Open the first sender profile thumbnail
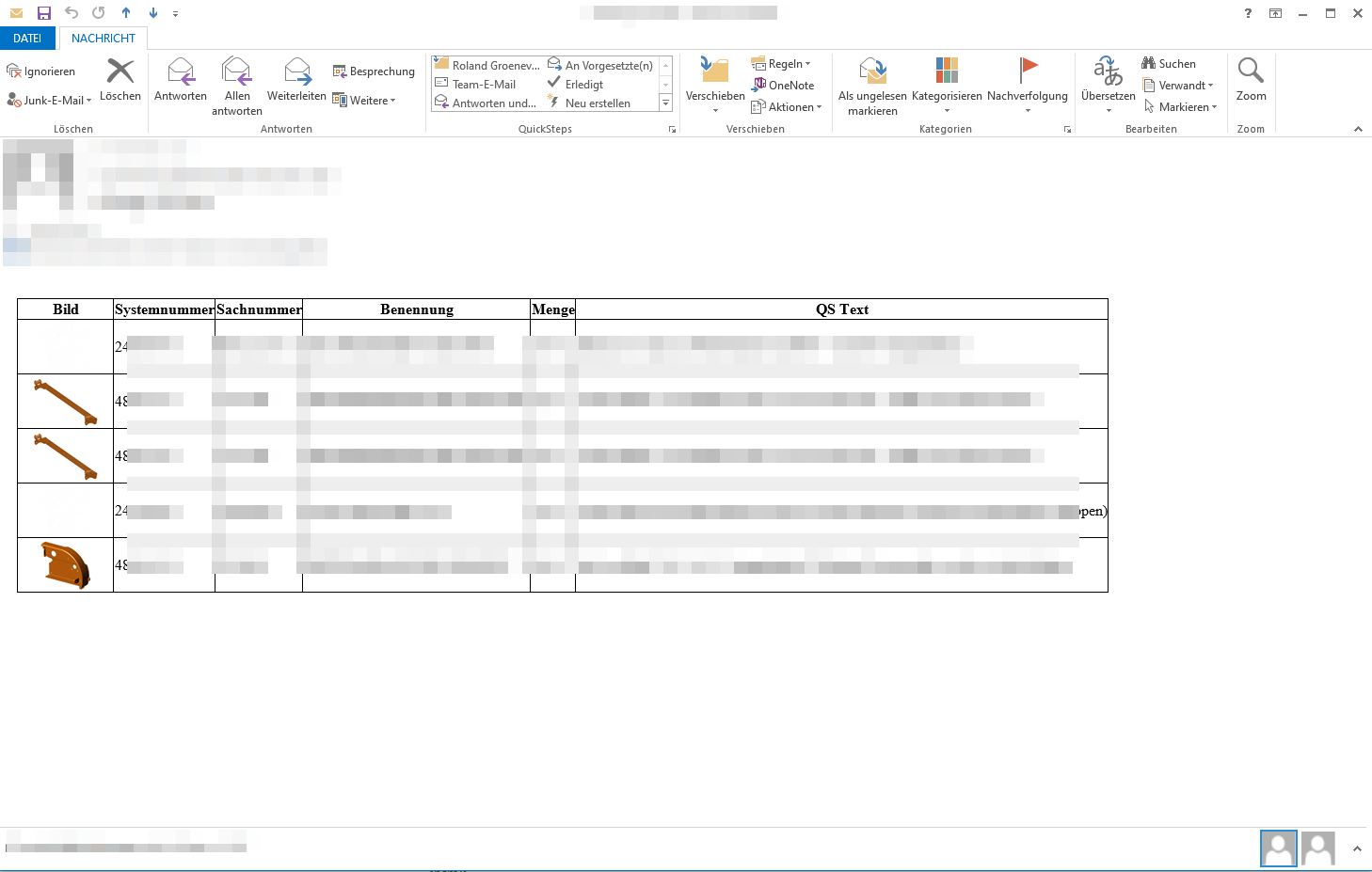The height and width of the screenshot is (872, 1372). pos(1278,848)
